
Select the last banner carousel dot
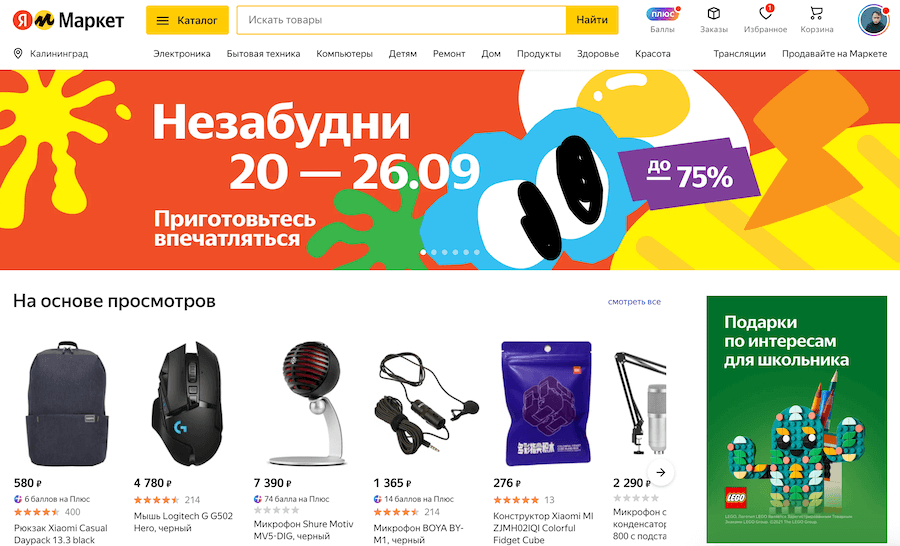pyautogui.click(x=476, y=252)
